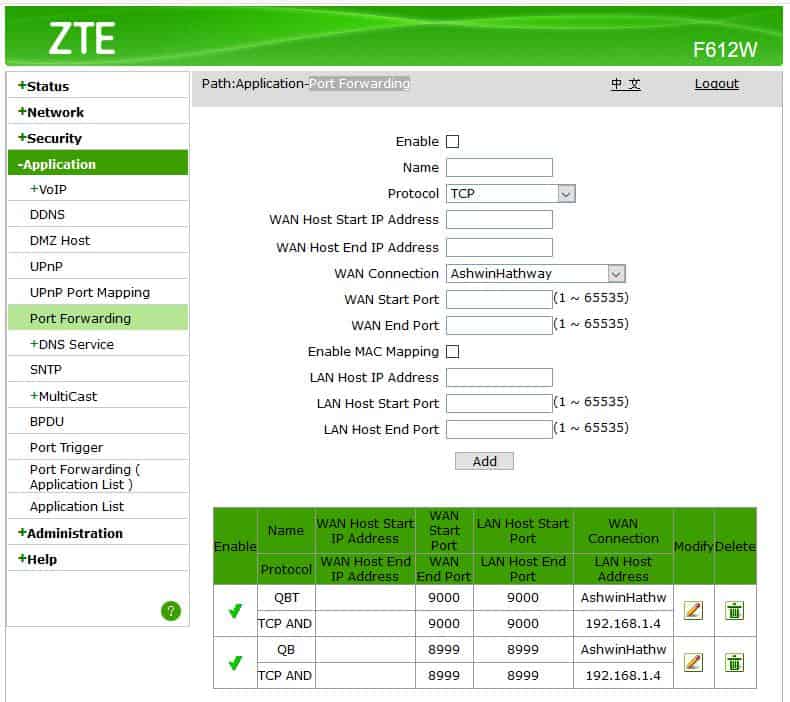Click the AshwinHathw cell in QB row

(623, 650)
